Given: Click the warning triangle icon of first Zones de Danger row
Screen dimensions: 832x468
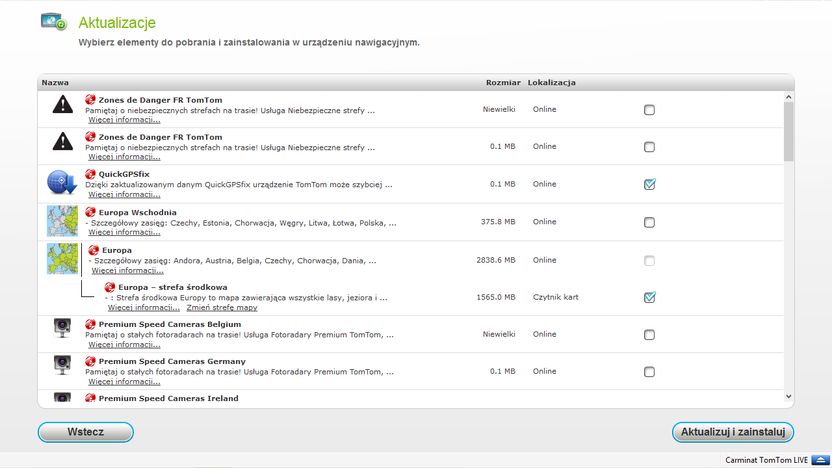Looking at the screenshot, I should pos(63,104).
